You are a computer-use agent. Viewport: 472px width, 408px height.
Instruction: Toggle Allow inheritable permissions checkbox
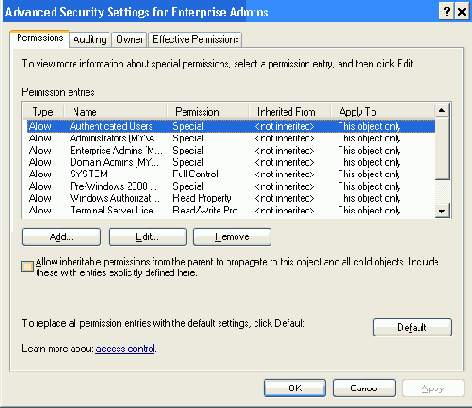27,266
